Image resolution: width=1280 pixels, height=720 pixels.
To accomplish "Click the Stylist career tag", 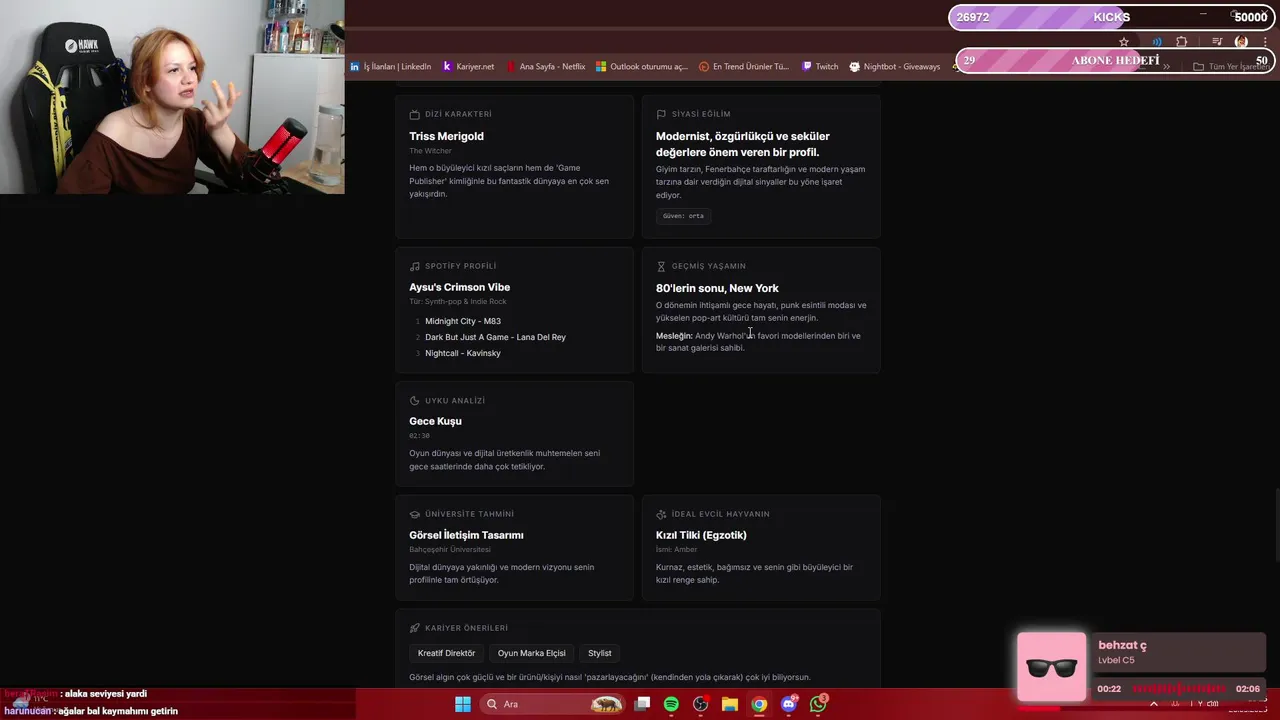I will pyautogui.click(x=599, y=653).
